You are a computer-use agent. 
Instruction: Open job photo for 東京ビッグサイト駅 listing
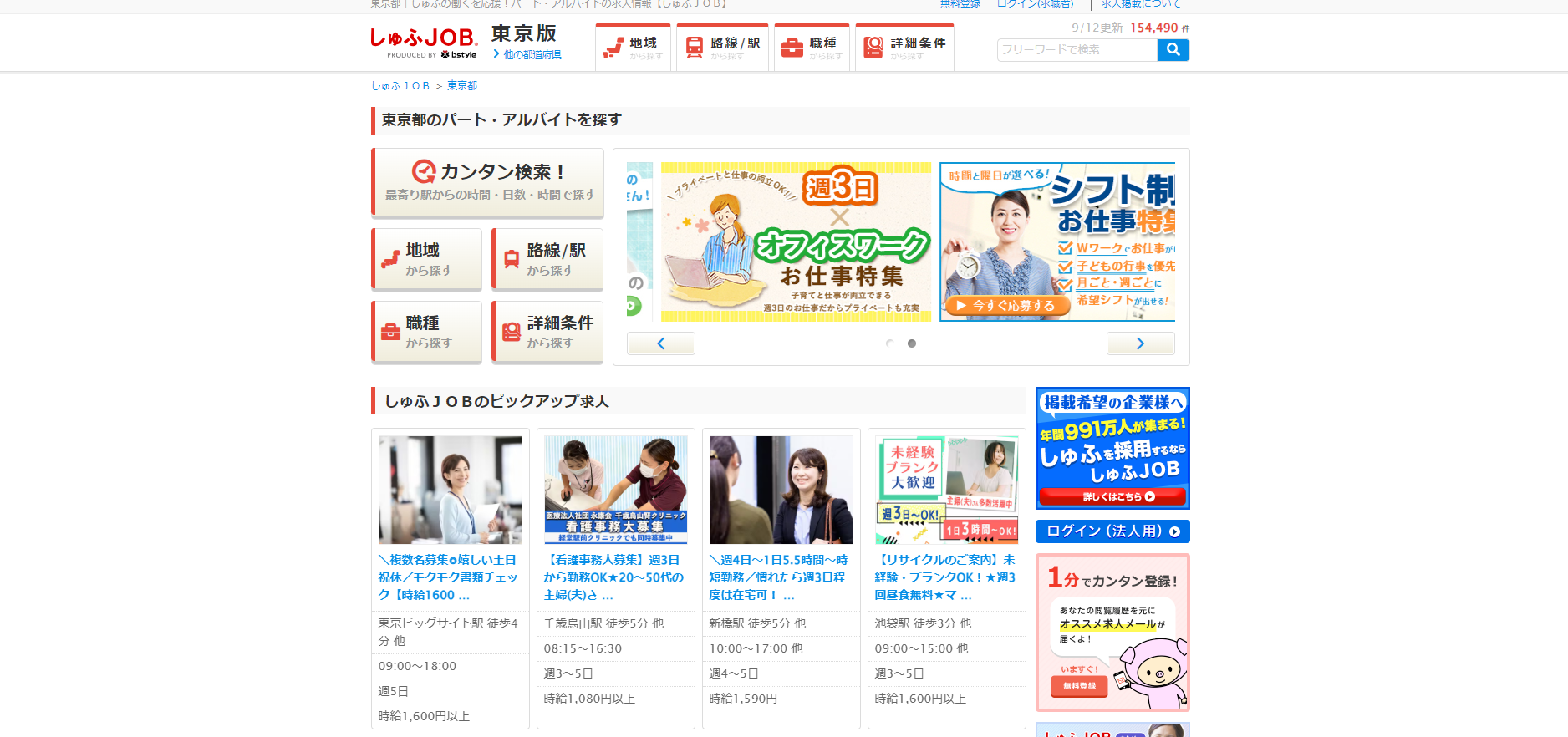451,490
